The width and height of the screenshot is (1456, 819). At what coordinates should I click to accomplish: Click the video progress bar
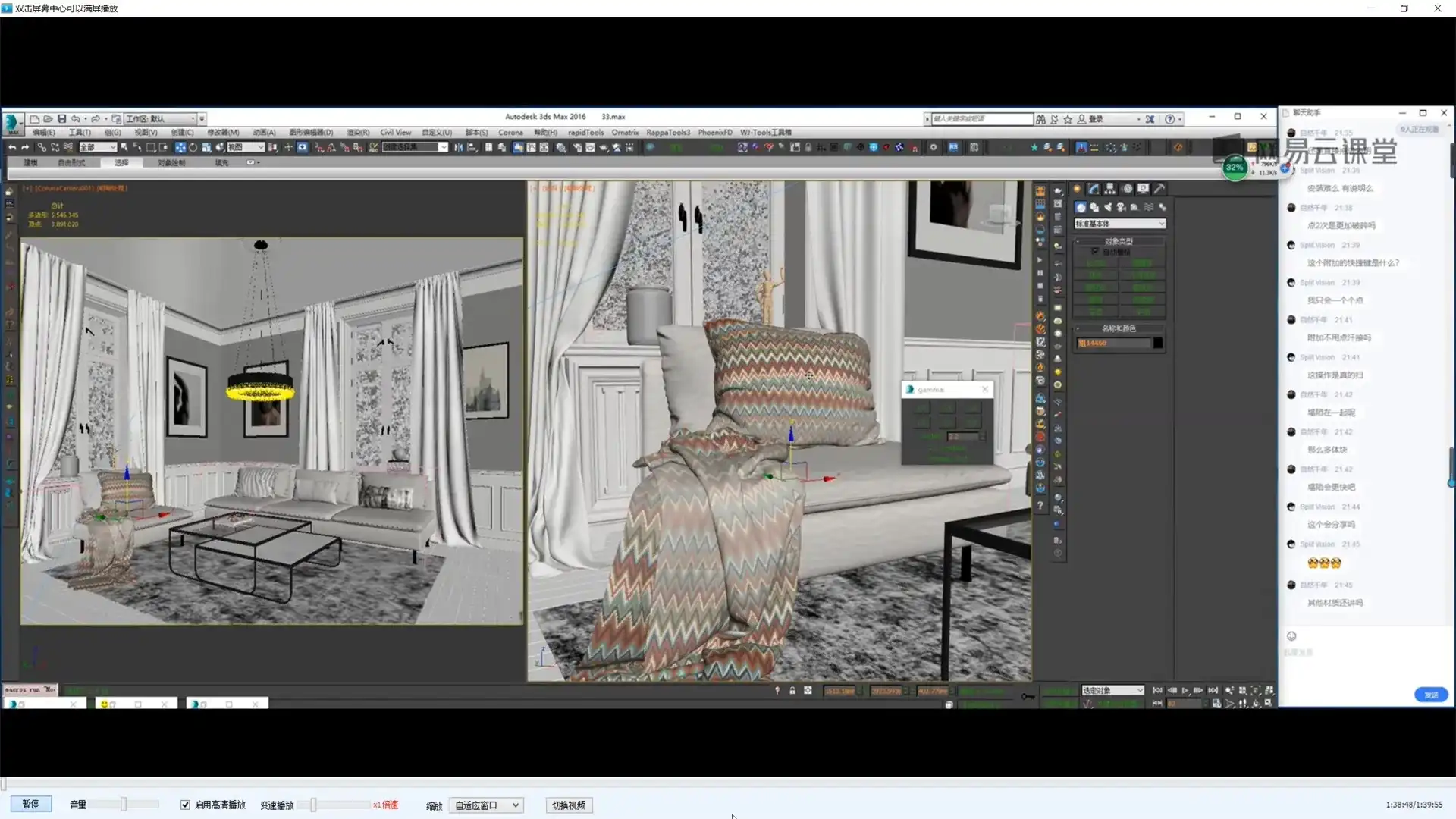(x=728, y=783)
